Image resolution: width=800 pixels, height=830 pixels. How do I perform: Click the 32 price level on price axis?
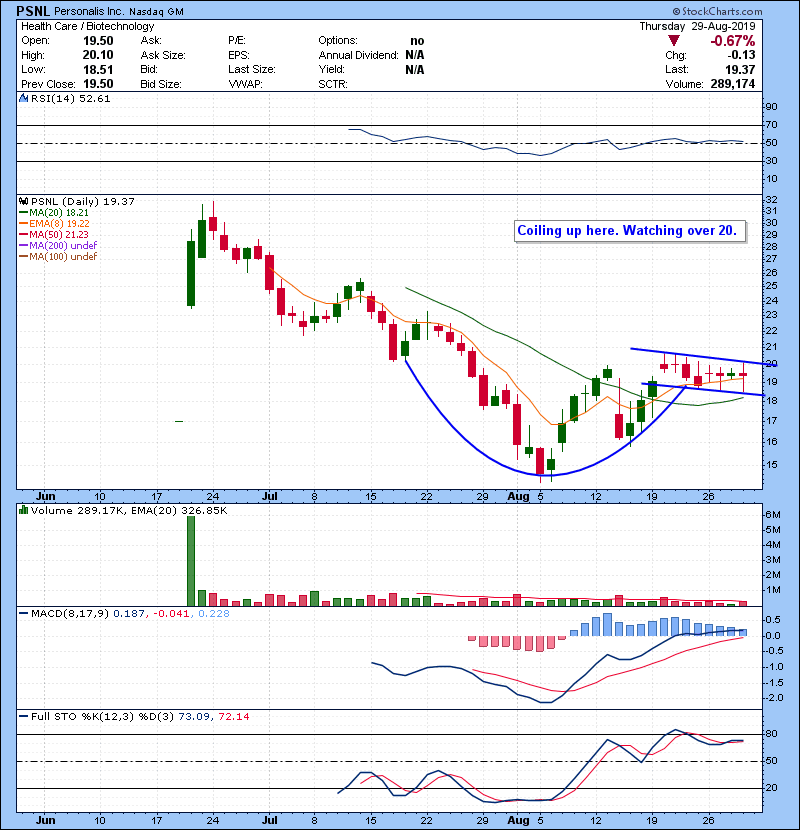click(771, 200)
